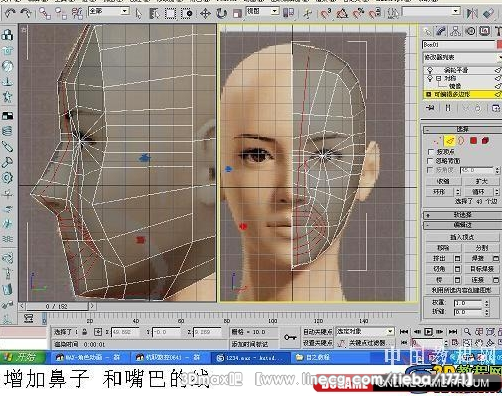502x396 pixels.
Task: Activate the Select Object arrow tool
Action: tap(138, 13)
